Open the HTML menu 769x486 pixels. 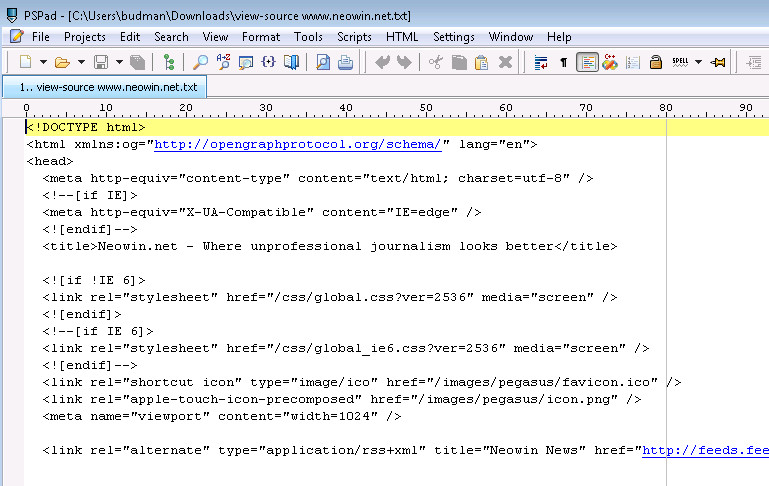[402, 37]
